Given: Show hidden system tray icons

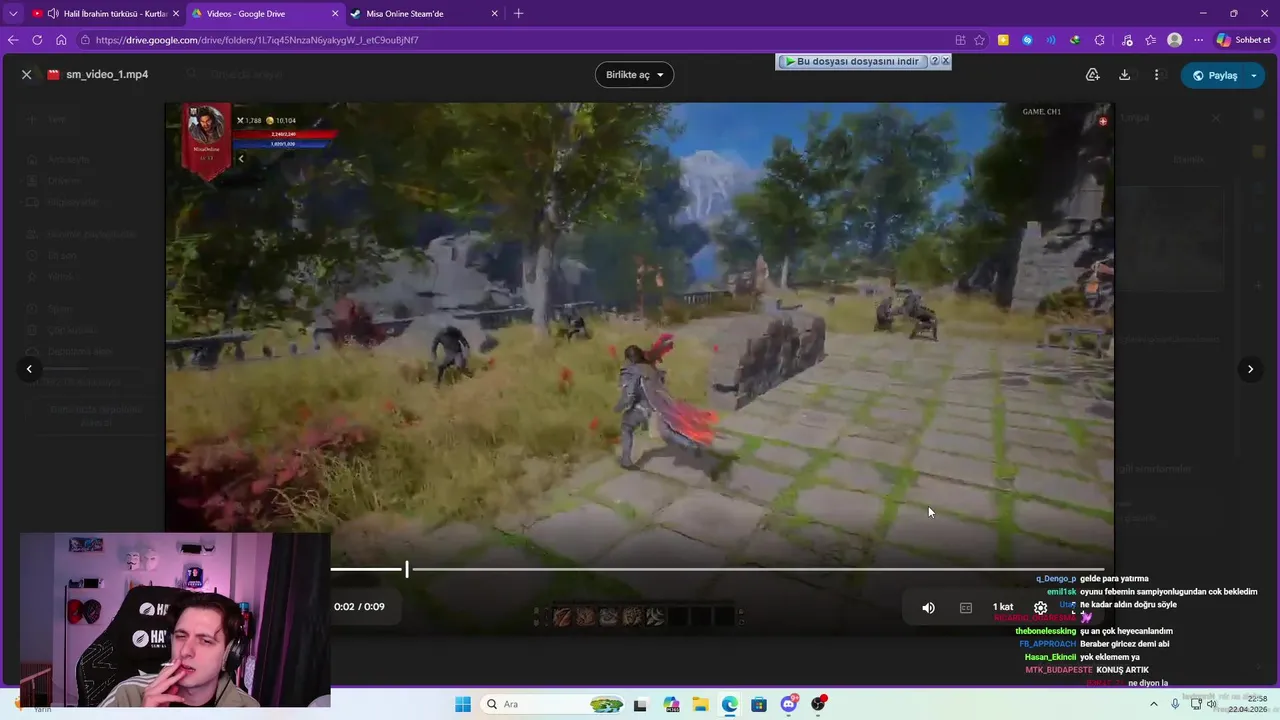Looking at the screenshot, I should click(1153, 704).
